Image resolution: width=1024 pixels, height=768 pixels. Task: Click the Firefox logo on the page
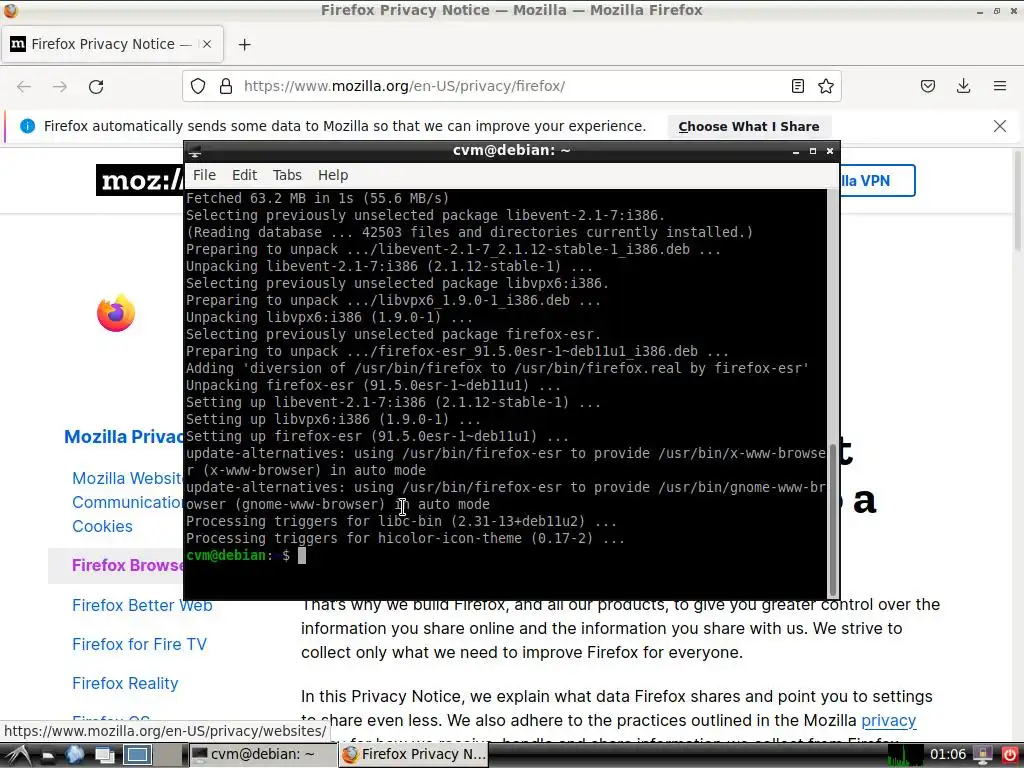[116, 313]
